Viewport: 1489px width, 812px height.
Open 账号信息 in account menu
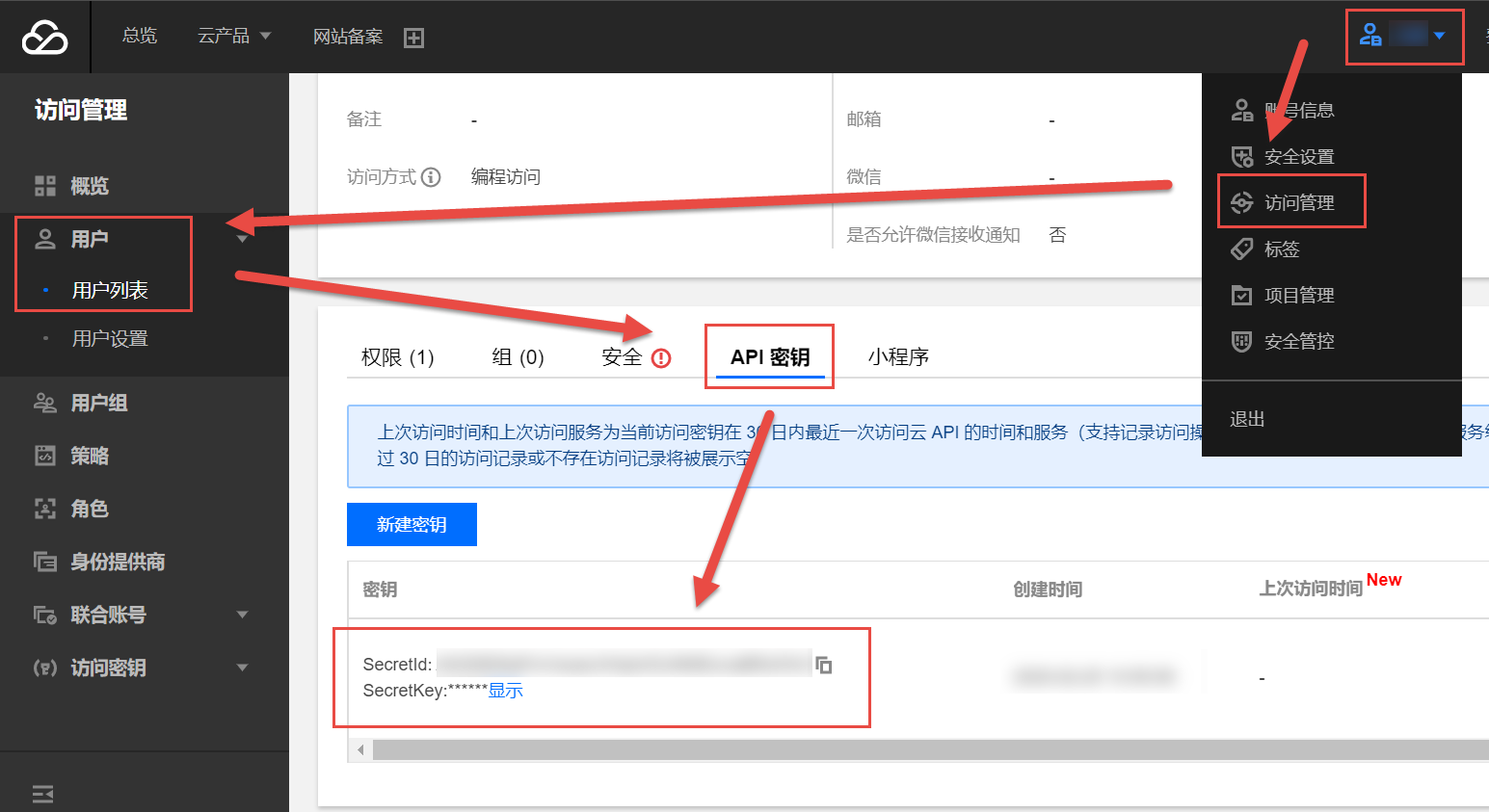click(x=1299, y=110)
